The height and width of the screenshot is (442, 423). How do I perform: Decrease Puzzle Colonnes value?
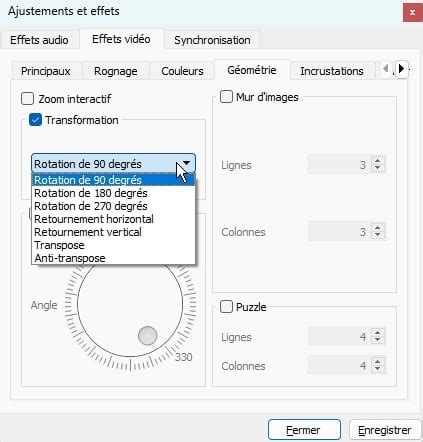click(377, 369)
